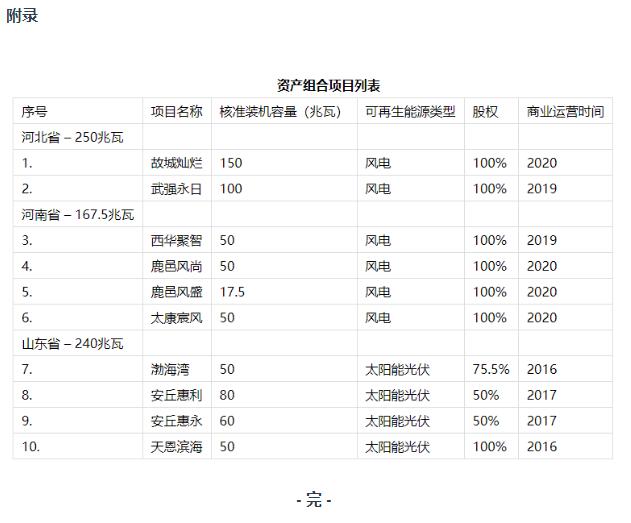The image size is (631, 523).
Task: Click the 可再生能源类型 column header
Action: (409, 111)
